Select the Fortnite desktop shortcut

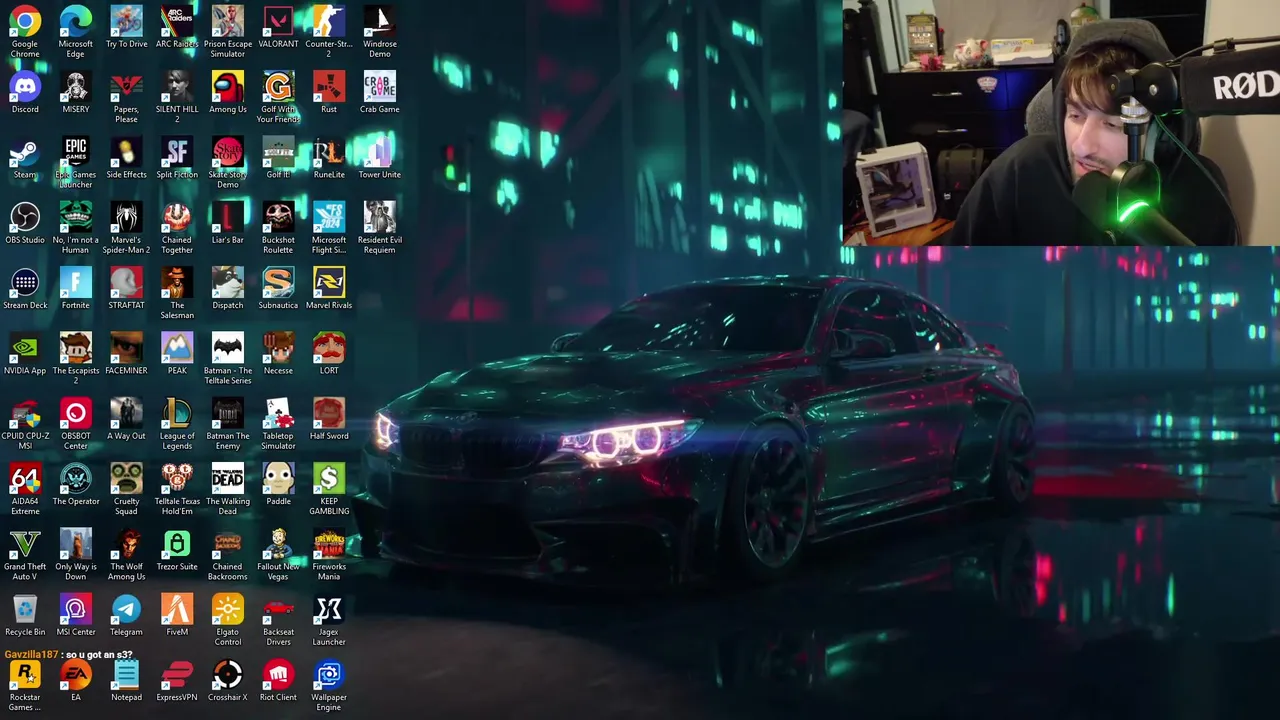click(x=75, y=282)
